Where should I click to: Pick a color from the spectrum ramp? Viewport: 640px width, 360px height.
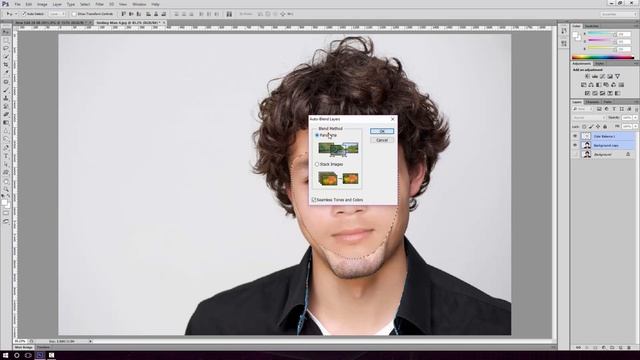603,57
